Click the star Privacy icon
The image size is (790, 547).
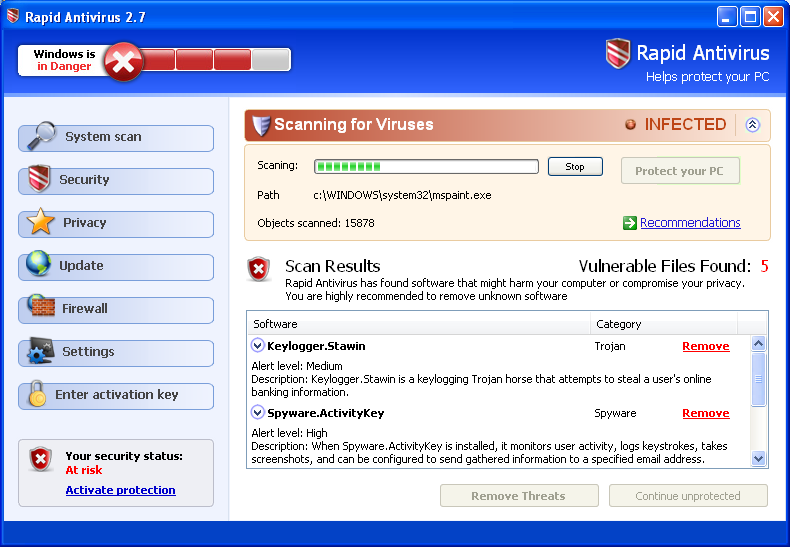[40, 222]
